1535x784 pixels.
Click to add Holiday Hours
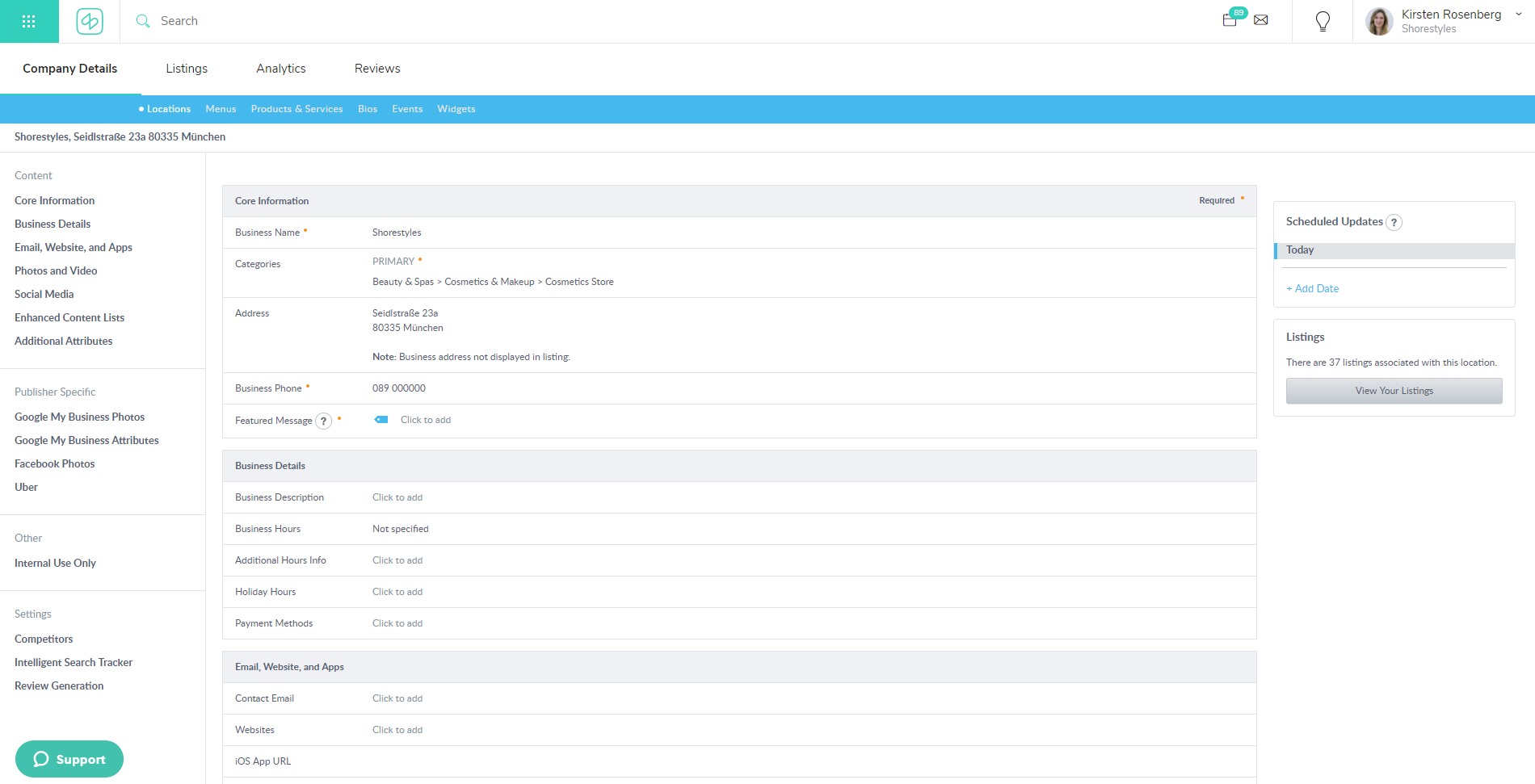[x=397, y=592]
